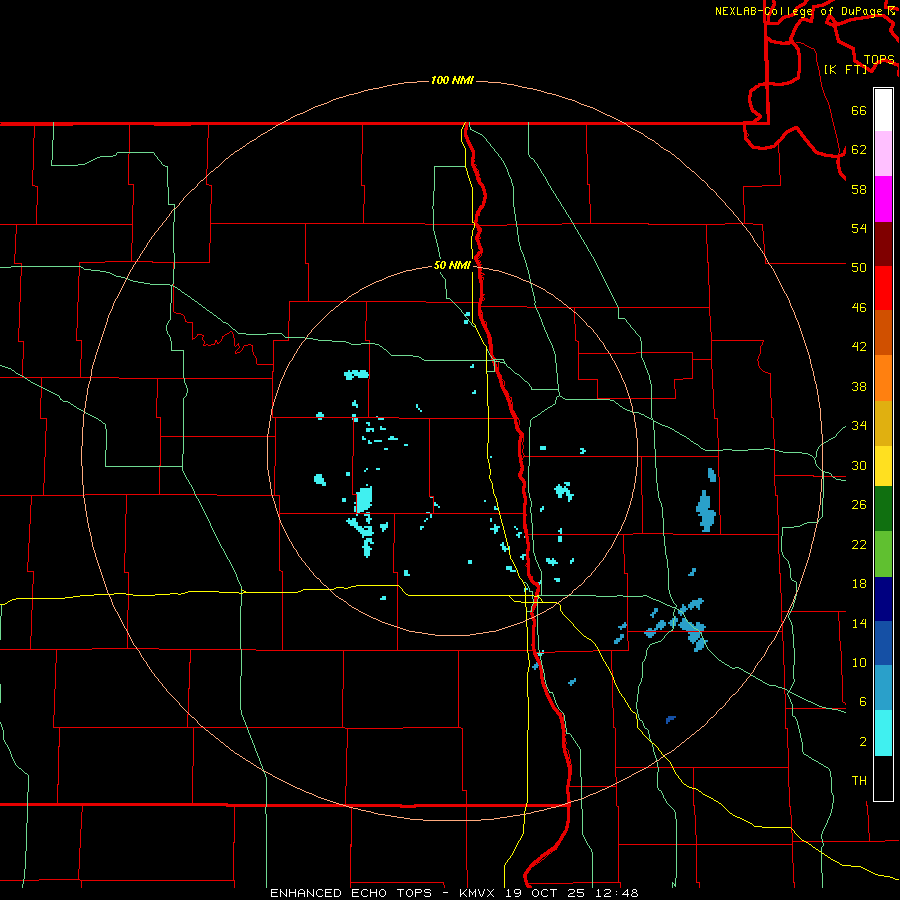Click the magenta legend swatch
Image resolution: width=900 pixels, height=900 pixels.
pos(883,199)
